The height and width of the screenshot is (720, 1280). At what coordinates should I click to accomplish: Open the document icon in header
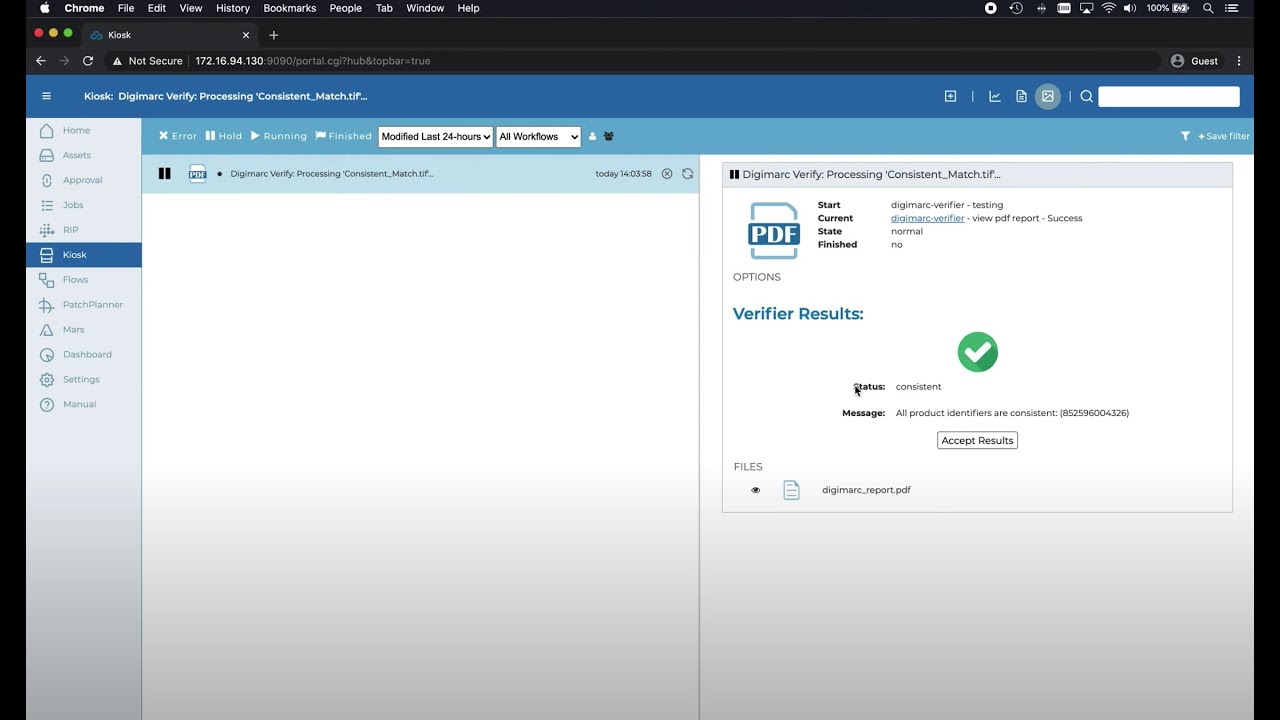click(x=1021, y=96)
